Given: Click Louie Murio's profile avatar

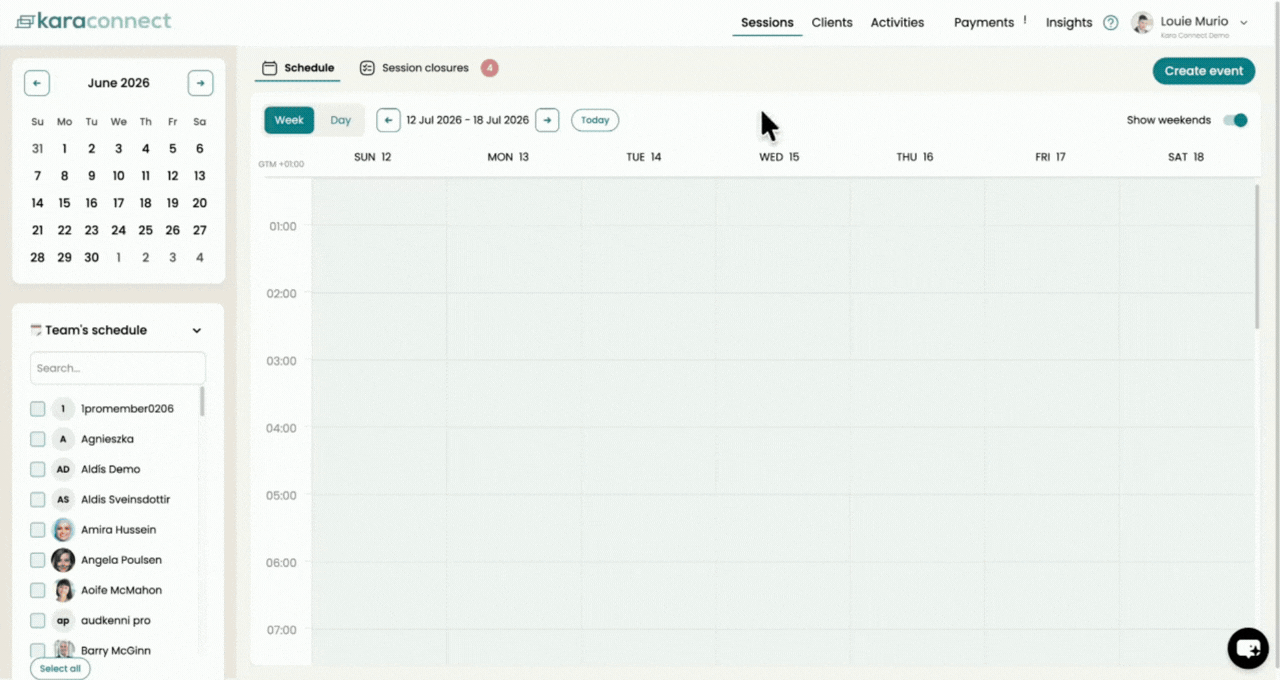Looking at the screenshot, I should [x=1142, y=23].
